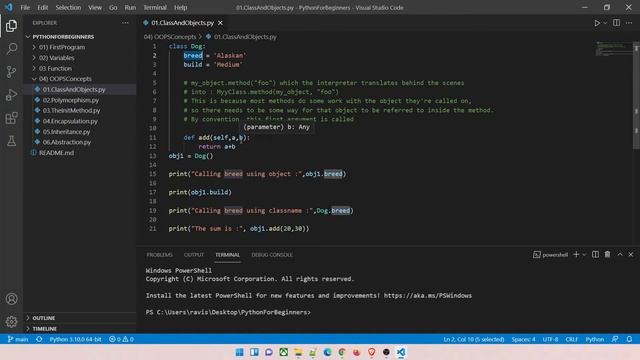Viewport: 640px width, 360px height.
Task: Close the 01.ClassAndObjects.py tab
Action: [x=220, y=23]
